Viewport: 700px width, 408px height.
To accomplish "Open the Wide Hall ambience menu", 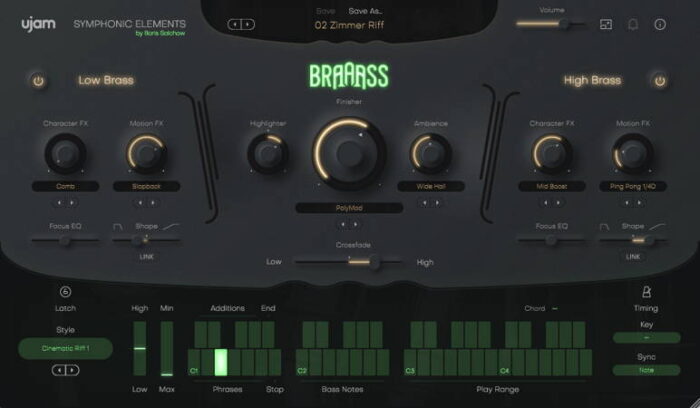I will tap(431, 186).
